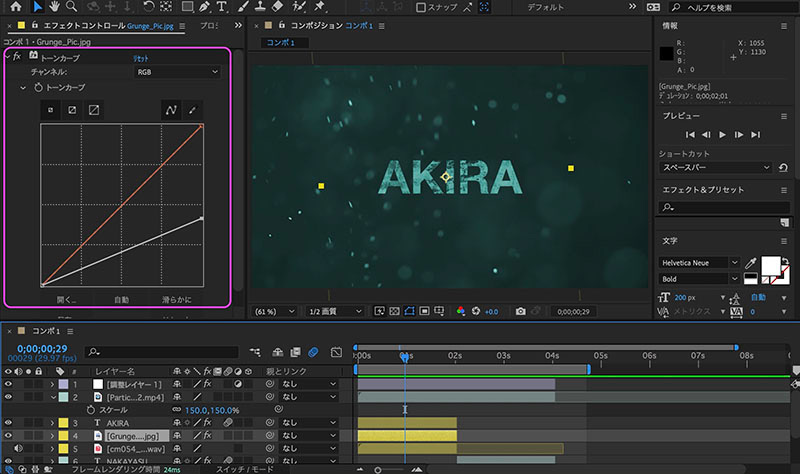800x474 pixels.
Task: Select the Eraser tool
Action: 277,7
